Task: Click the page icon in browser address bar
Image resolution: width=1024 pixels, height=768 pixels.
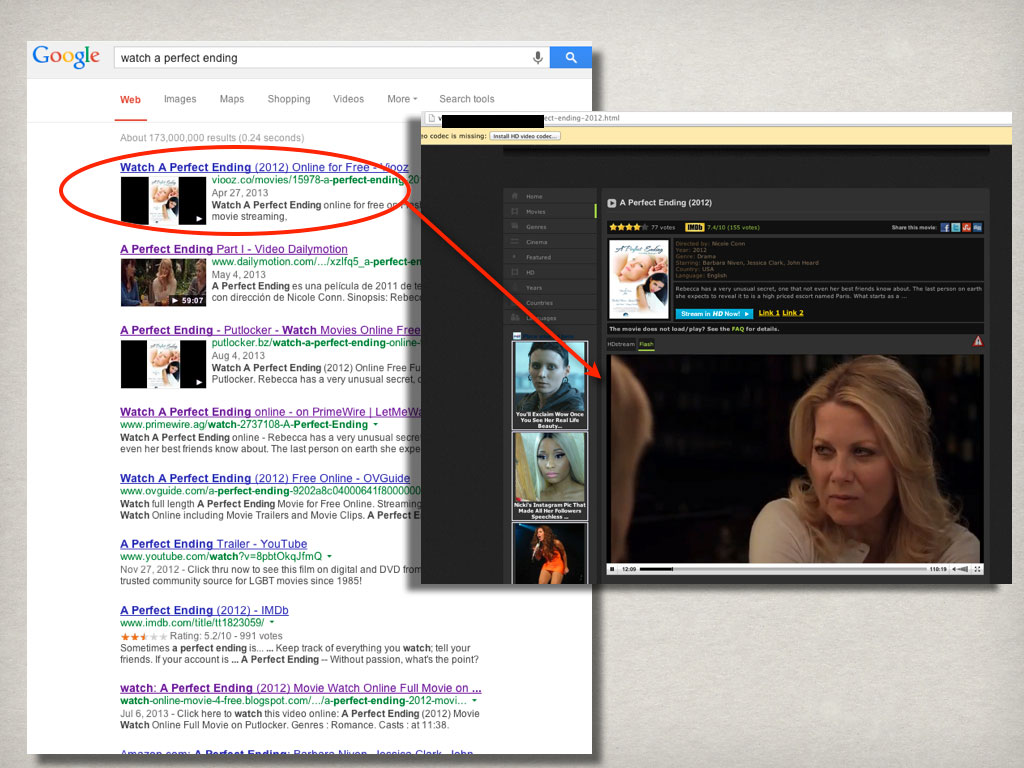Action: [431, 118]
